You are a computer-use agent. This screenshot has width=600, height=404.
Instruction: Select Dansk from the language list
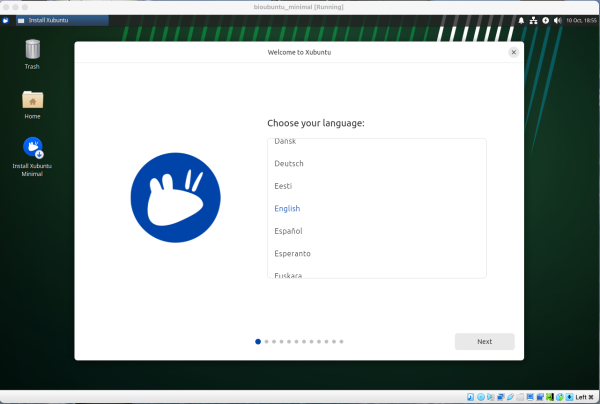point(285,142)
